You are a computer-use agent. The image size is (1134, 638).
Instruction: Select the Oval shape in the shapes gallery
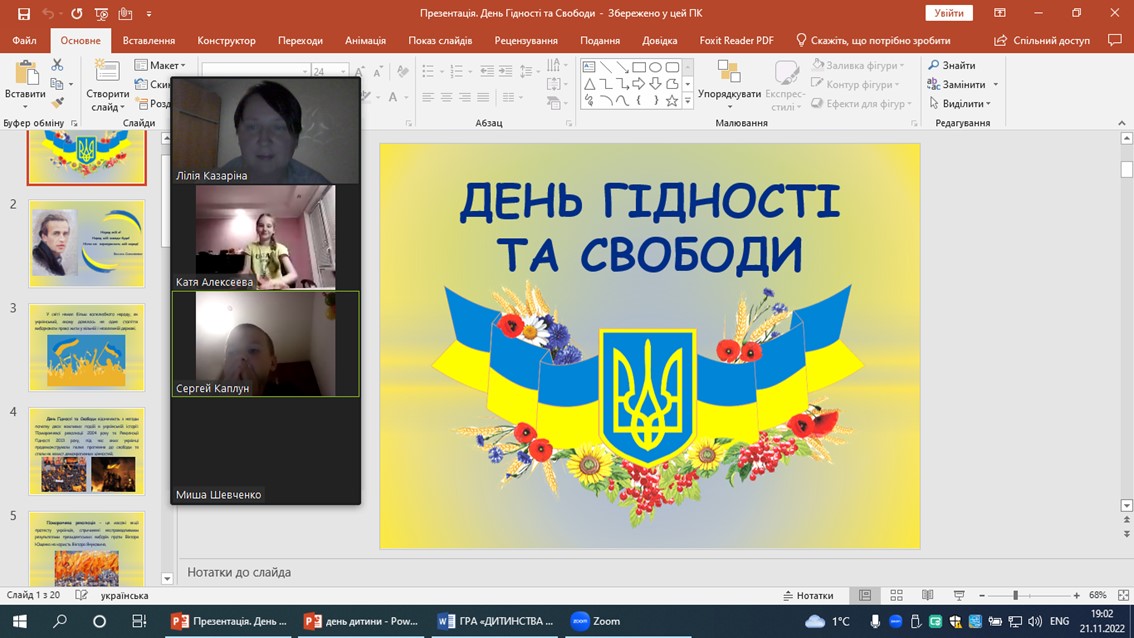pos(655,67)
